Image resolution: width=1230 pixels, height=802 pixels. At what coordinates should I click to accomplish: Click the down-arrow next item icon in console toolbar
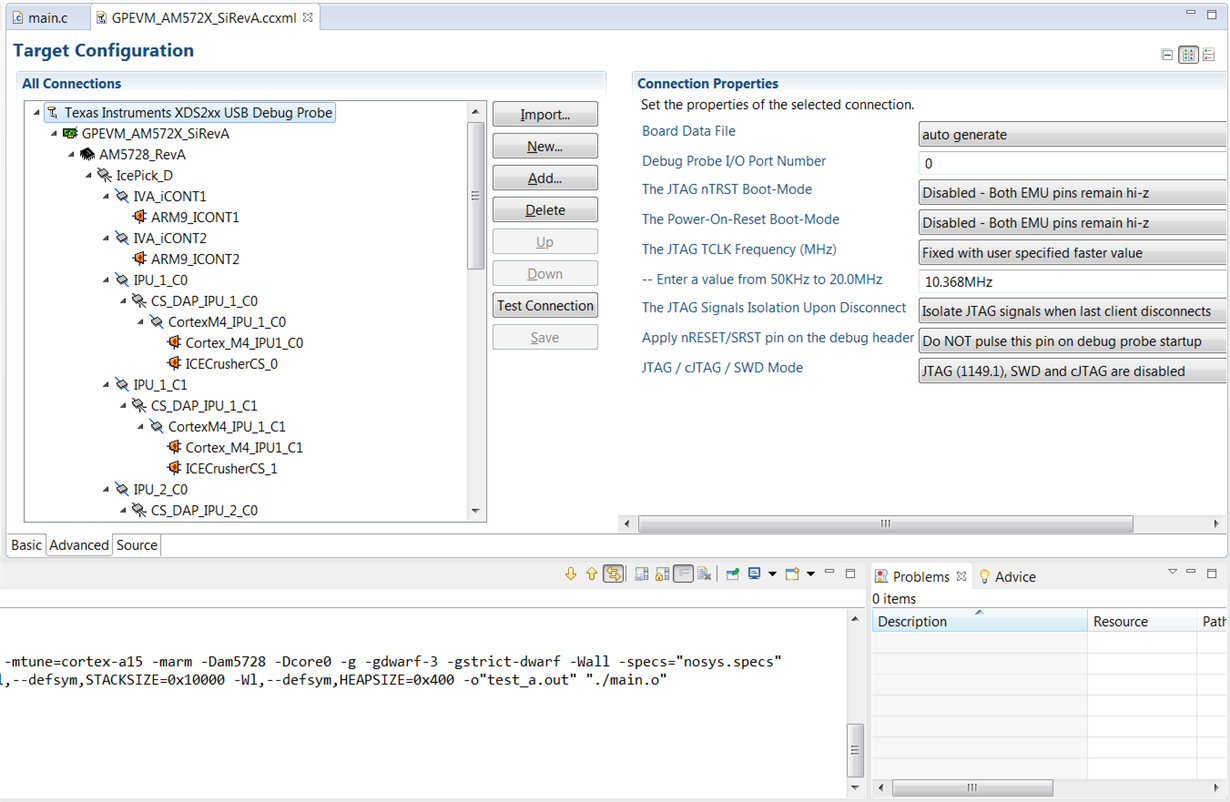click(571, 574)
